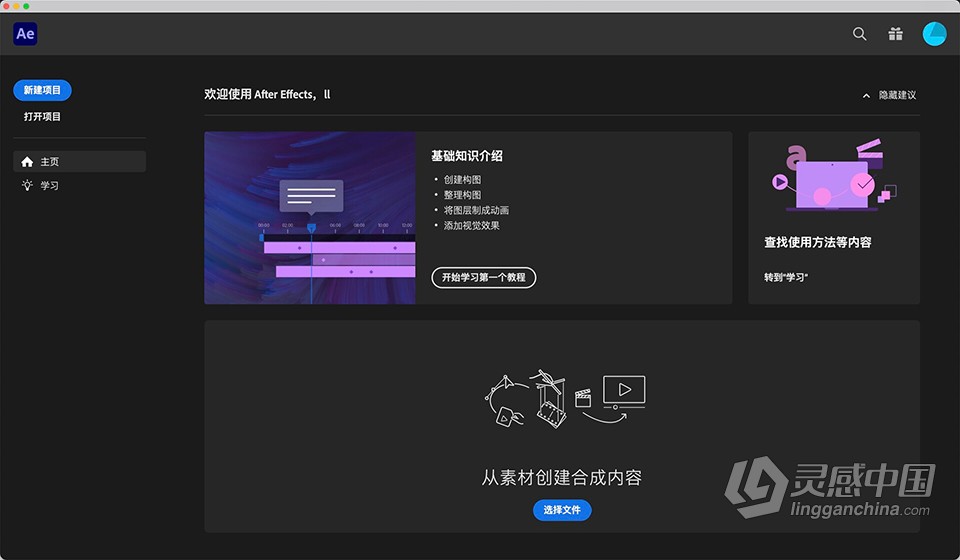Click the 添加视觉效果 bullet text
Screen dimensions: 960x560
point(471,225)
